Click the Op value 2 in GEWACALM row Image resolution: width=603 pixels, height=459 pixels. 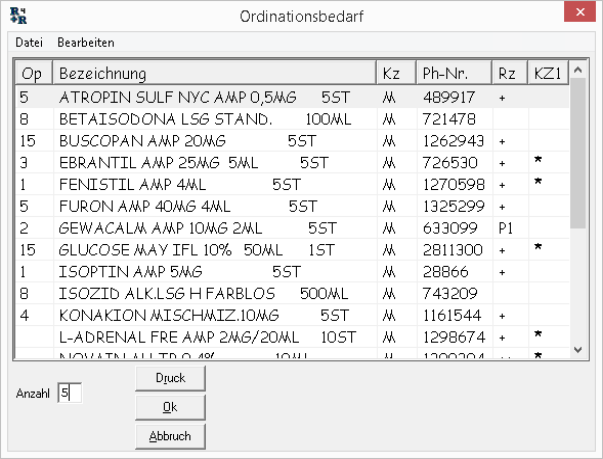24,228
